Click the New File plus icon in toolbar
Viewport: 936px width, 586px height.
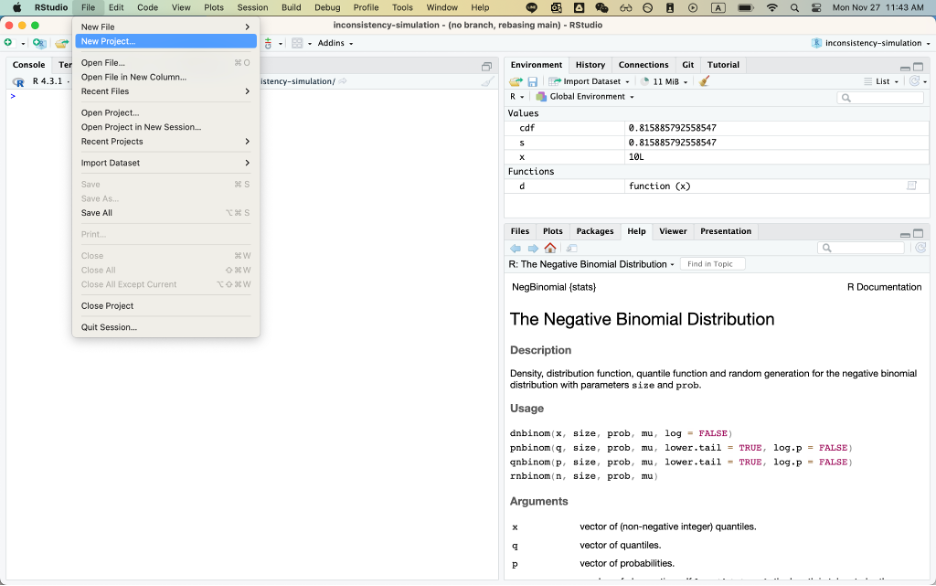tap(8, 43)
